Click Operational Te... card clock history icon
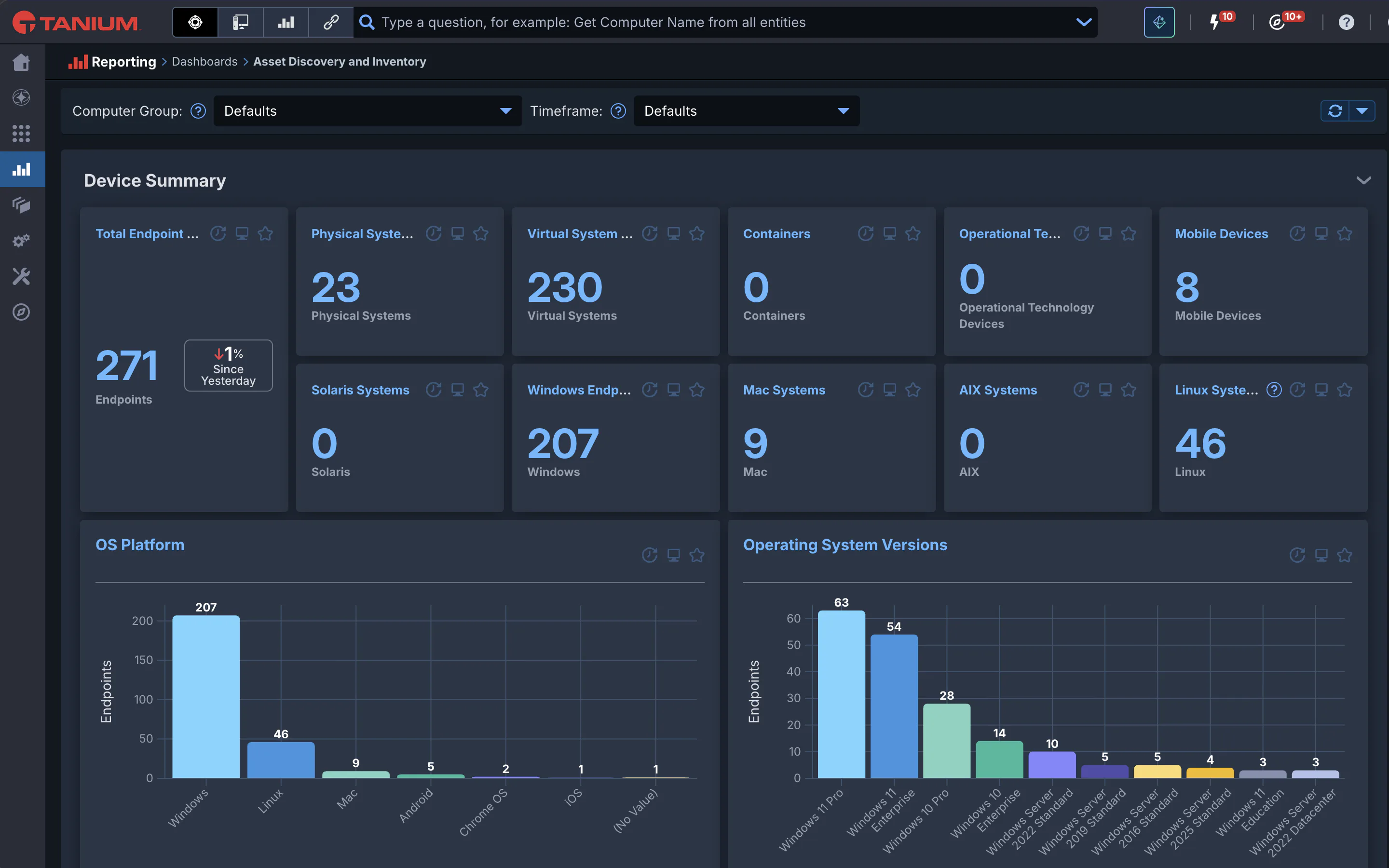 click(1081, 234)
